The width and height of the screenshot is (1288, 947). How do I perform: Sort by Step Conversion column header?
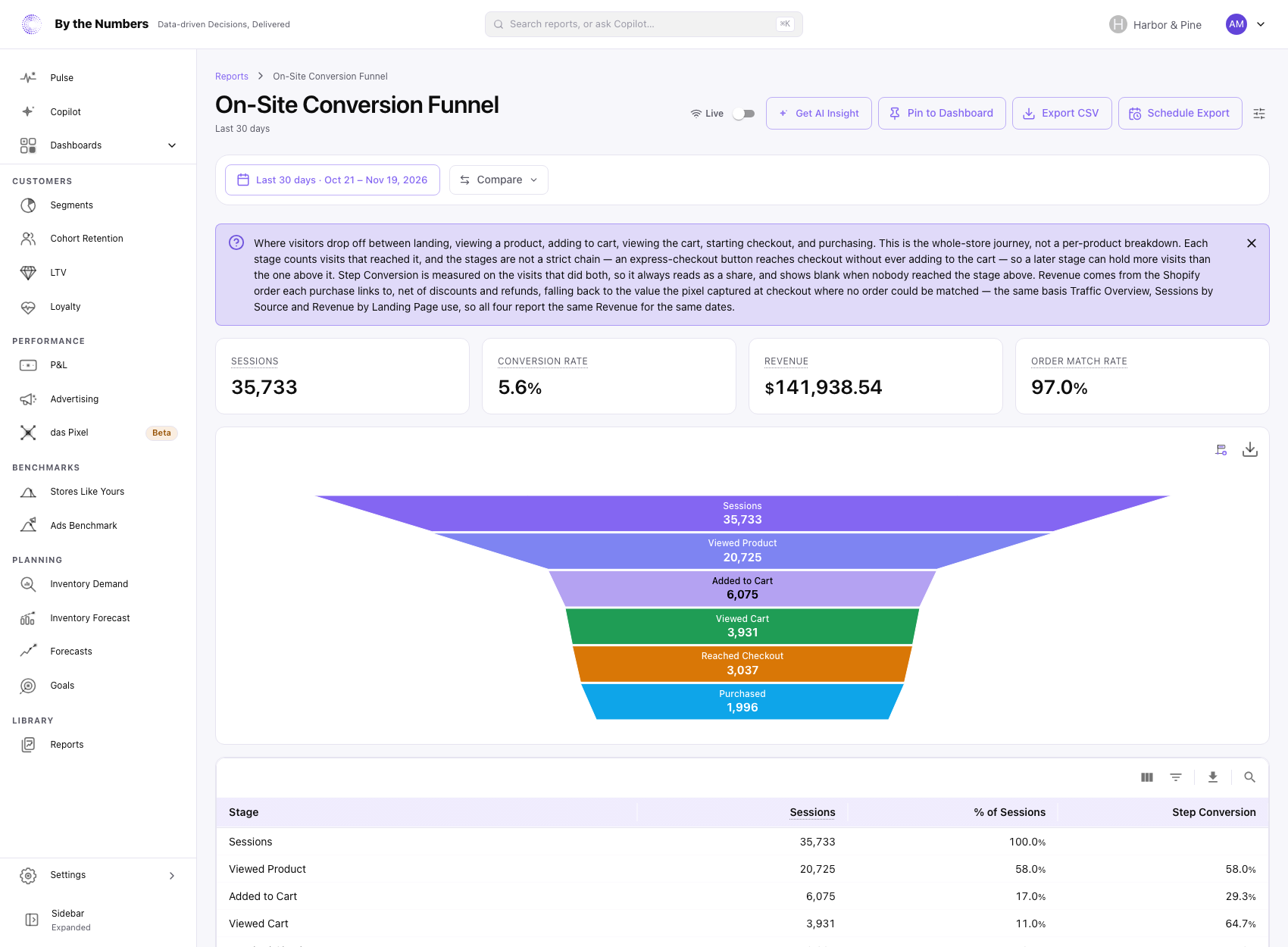(x=1214, y=812)
